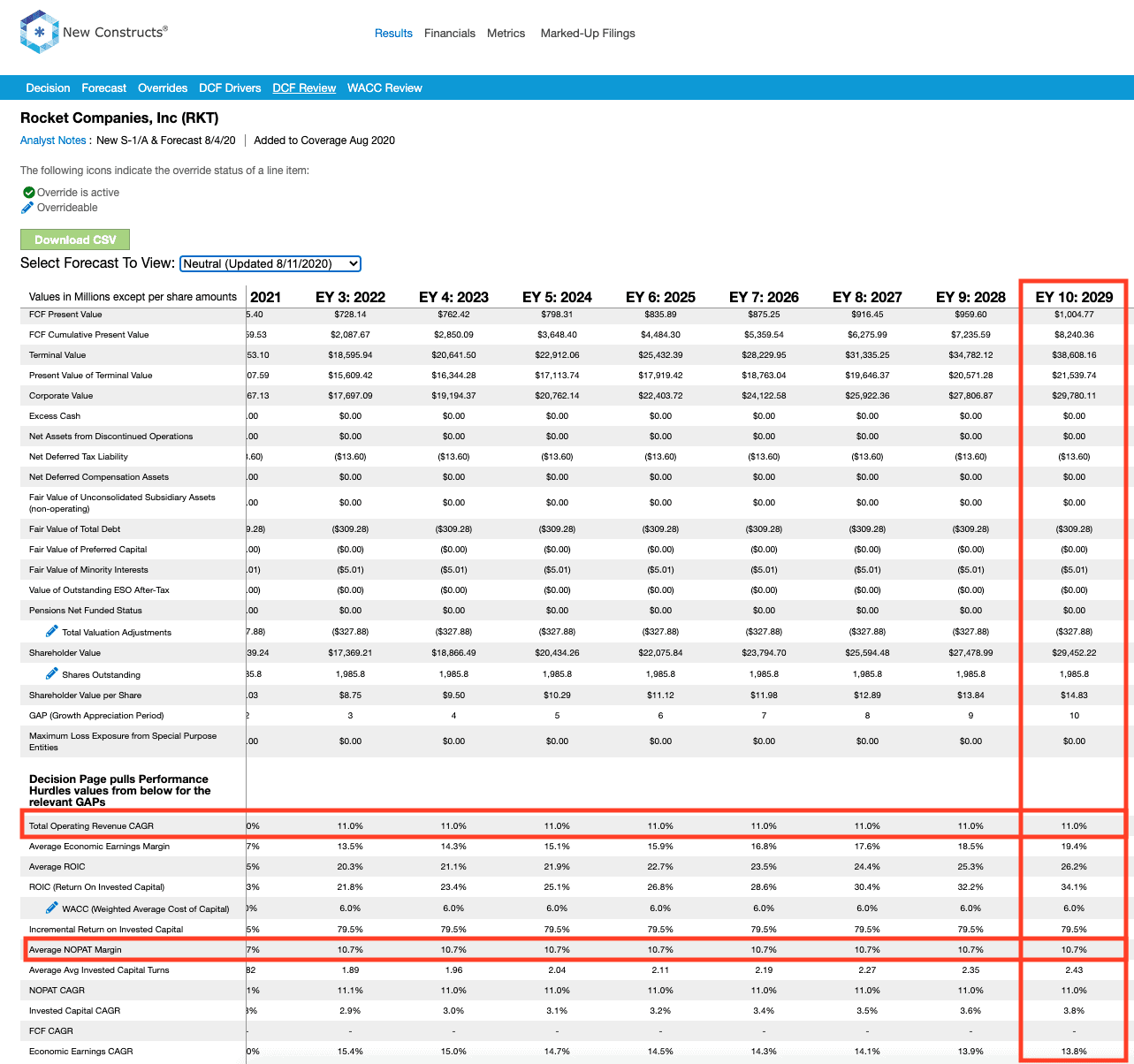The width and height of the screenshot is (1134, 1064).
Task: Click the New Constructs hexagon logo
Action: (39, 33)
